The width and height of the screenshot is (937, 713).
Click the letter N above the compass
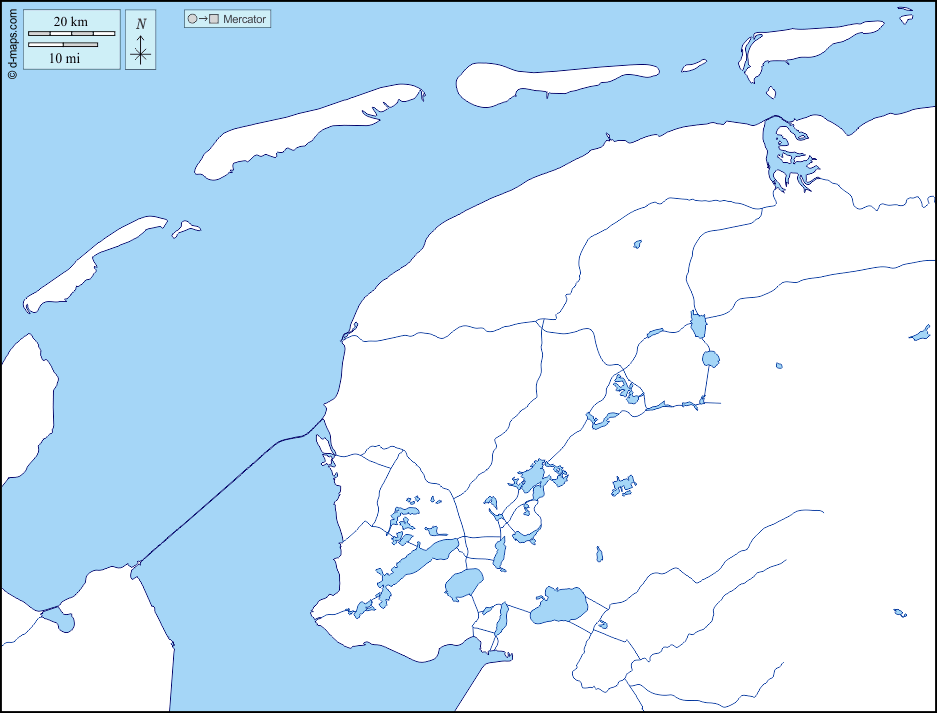(x=141, y=24)
